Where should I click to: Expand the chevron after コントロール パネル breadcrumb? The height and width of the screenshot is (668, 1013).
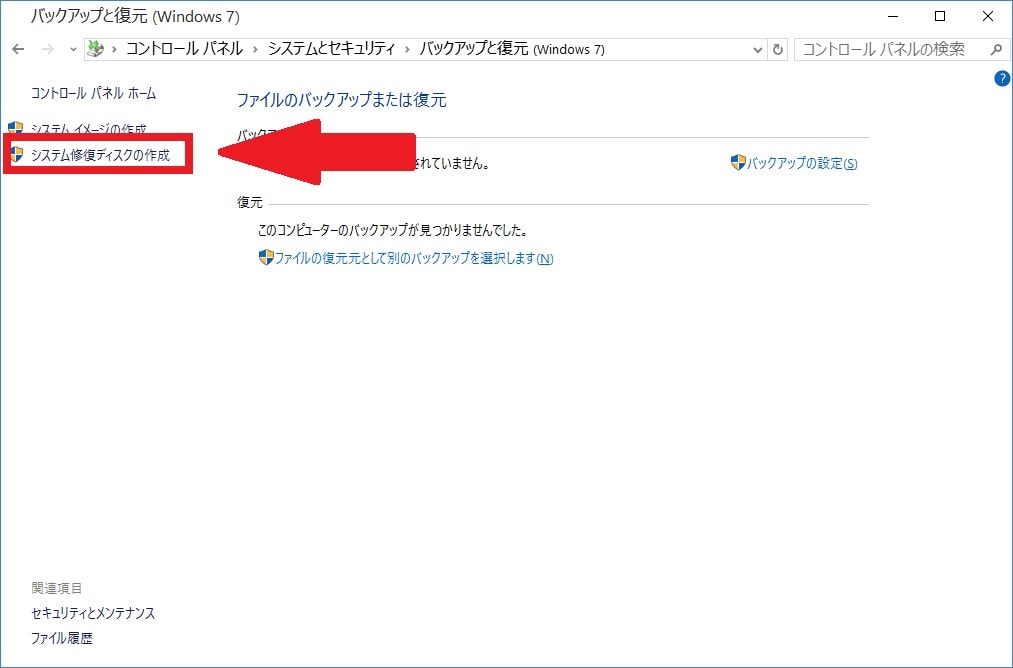click(x=255, y=50)
